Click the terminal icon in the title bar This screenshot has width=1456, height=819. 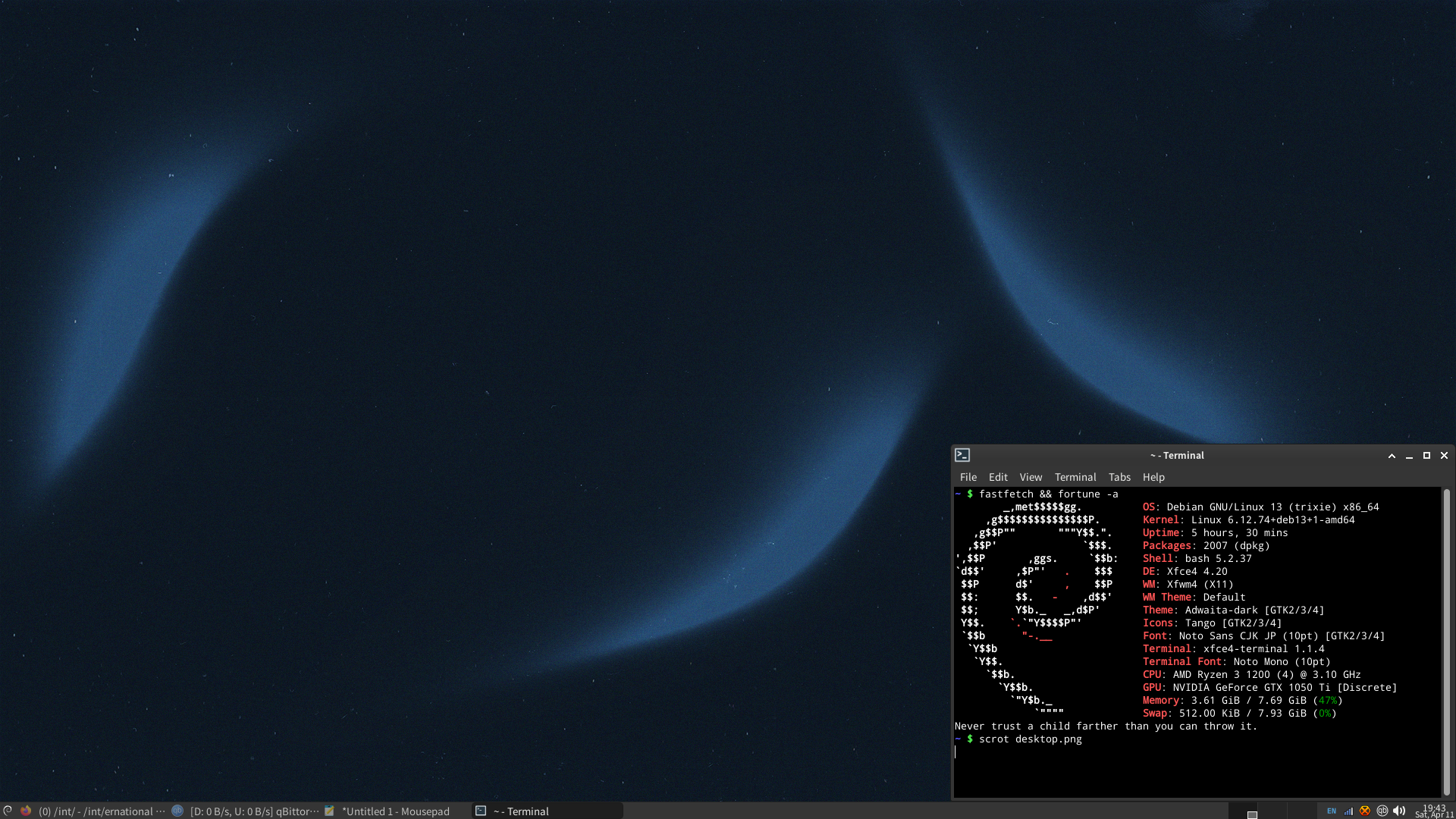tap(962, 455)
